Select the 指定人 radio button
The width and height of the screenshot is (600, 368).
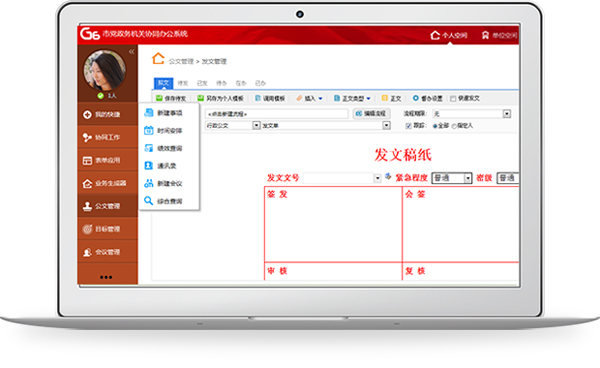(454, 126)
